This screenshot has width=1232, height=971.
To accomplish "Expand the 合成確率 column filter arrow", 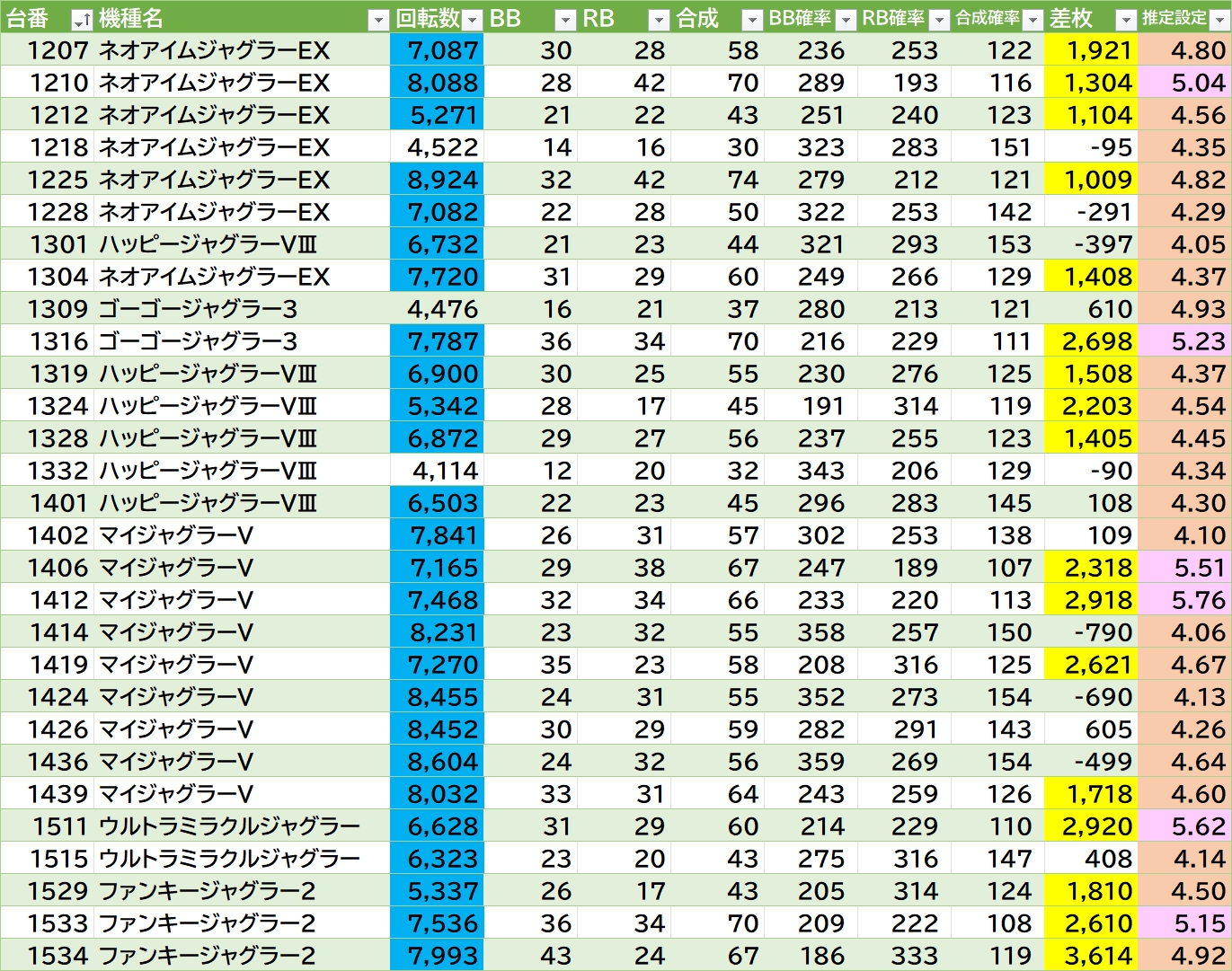I will (x=1033, y=20).
